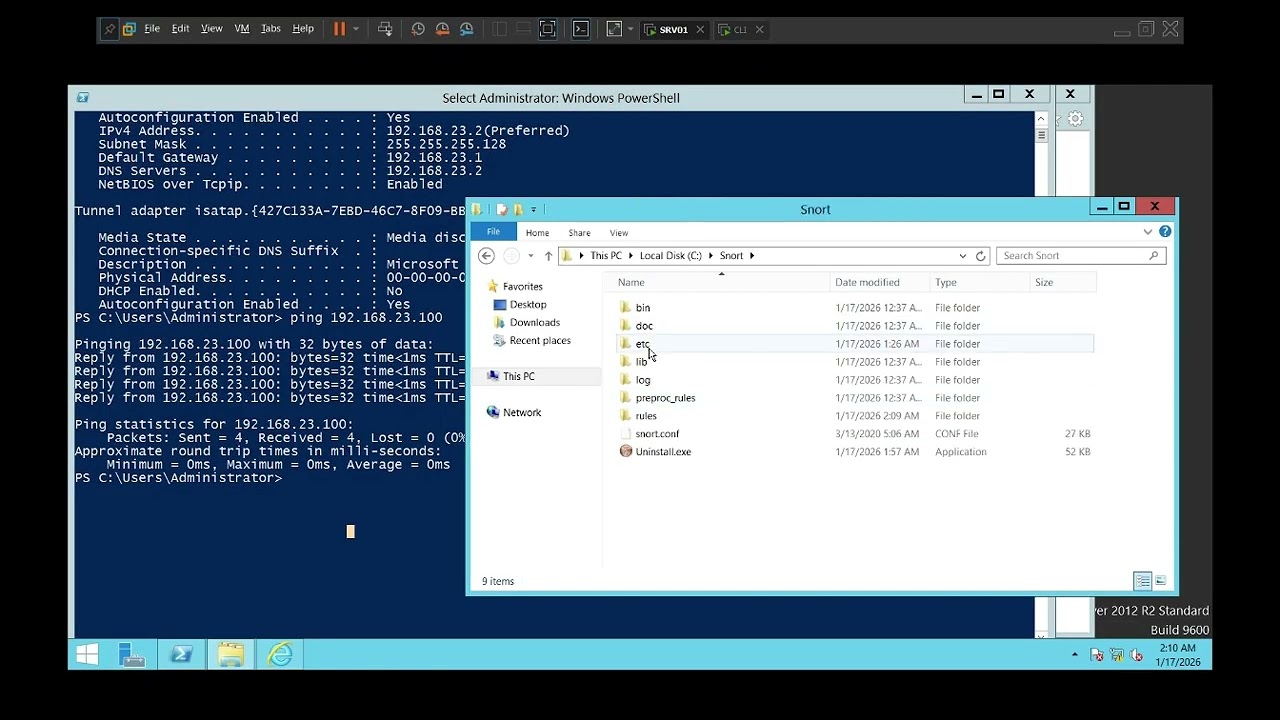Click the Search Snort input field
Image resolution: width=1280 pixels, height=720 pixels.
pos(1080,256)
